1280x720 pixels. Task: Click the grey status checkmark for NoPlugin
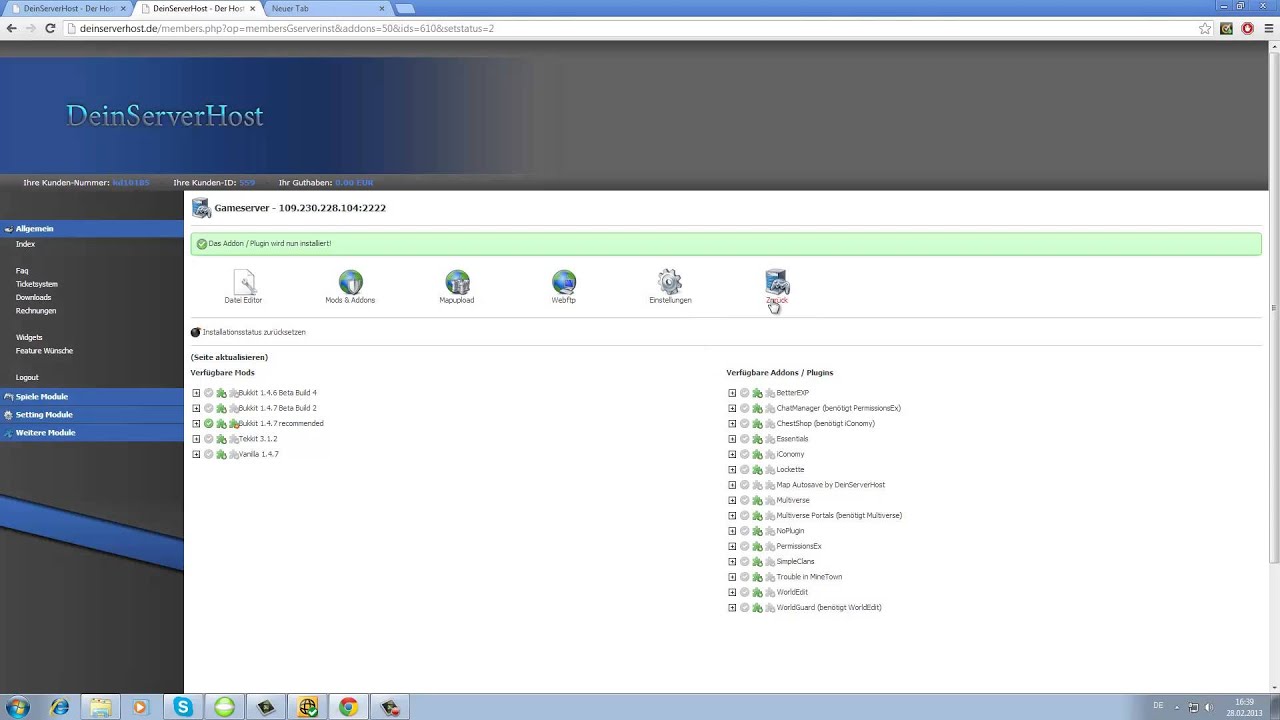(x=745, y=531)
